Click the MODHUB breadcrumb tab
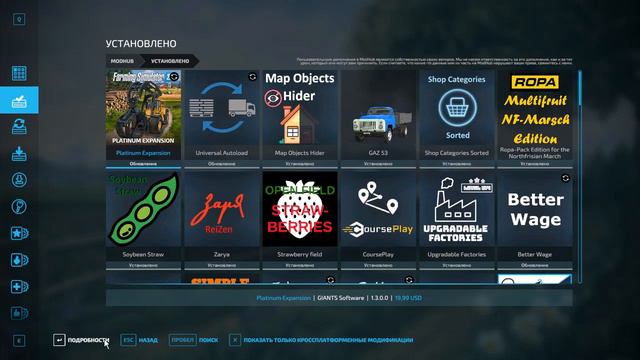Screen dimensions: 640x360 click(x=122, y=61)
